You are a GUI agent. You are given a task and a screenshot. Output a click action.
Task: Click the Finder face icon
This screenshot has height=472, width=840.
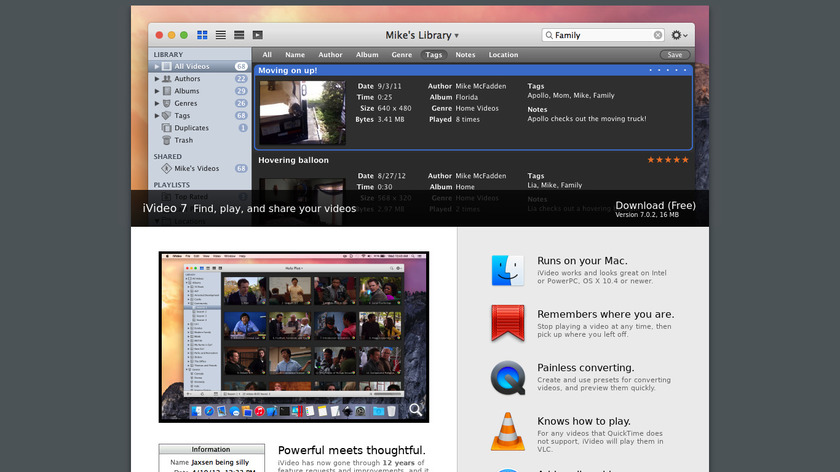tap(507, 270)
